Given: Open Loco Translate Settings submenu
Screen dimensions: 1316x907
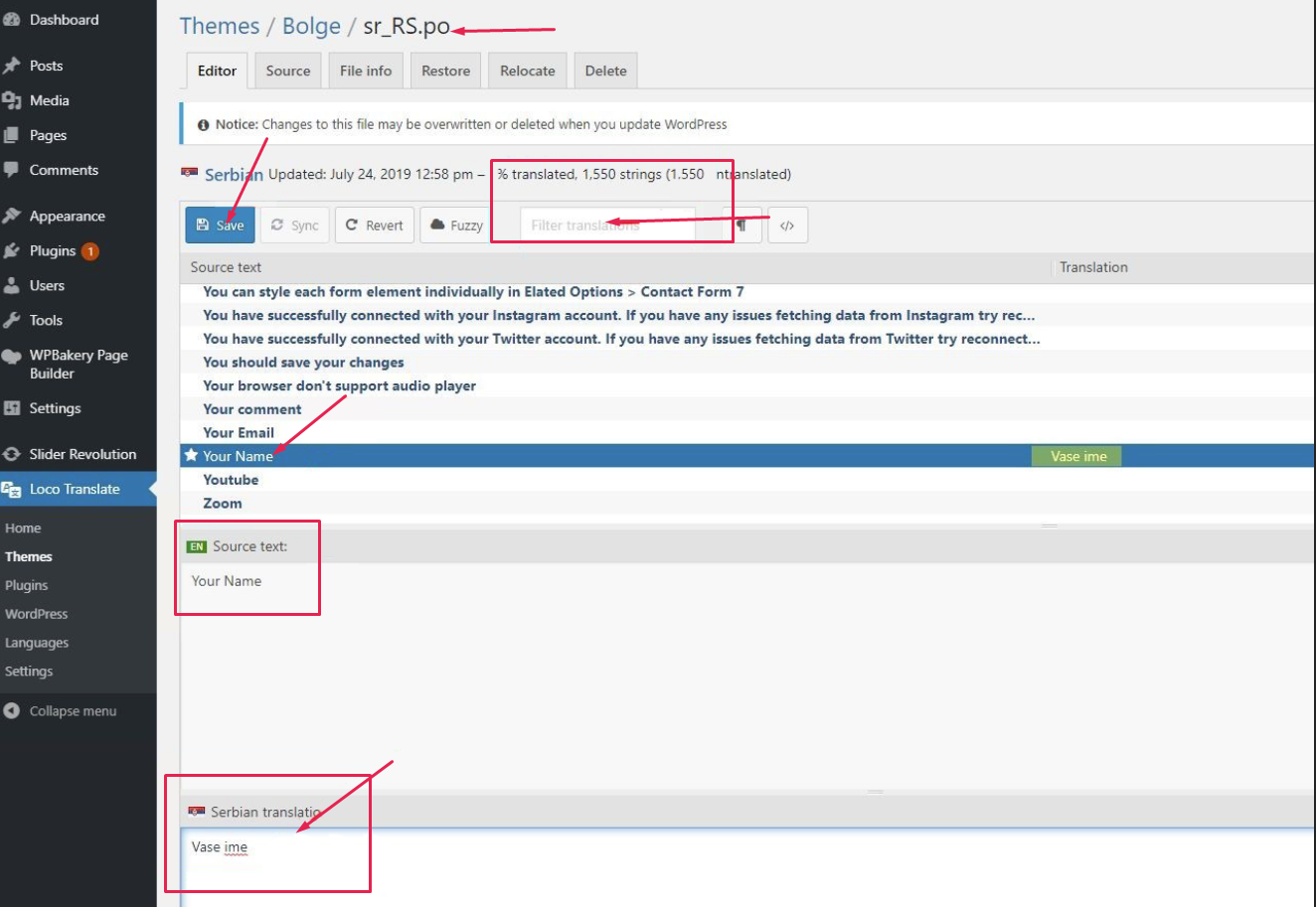Looking at the screenshot, I should coord(29,672).
